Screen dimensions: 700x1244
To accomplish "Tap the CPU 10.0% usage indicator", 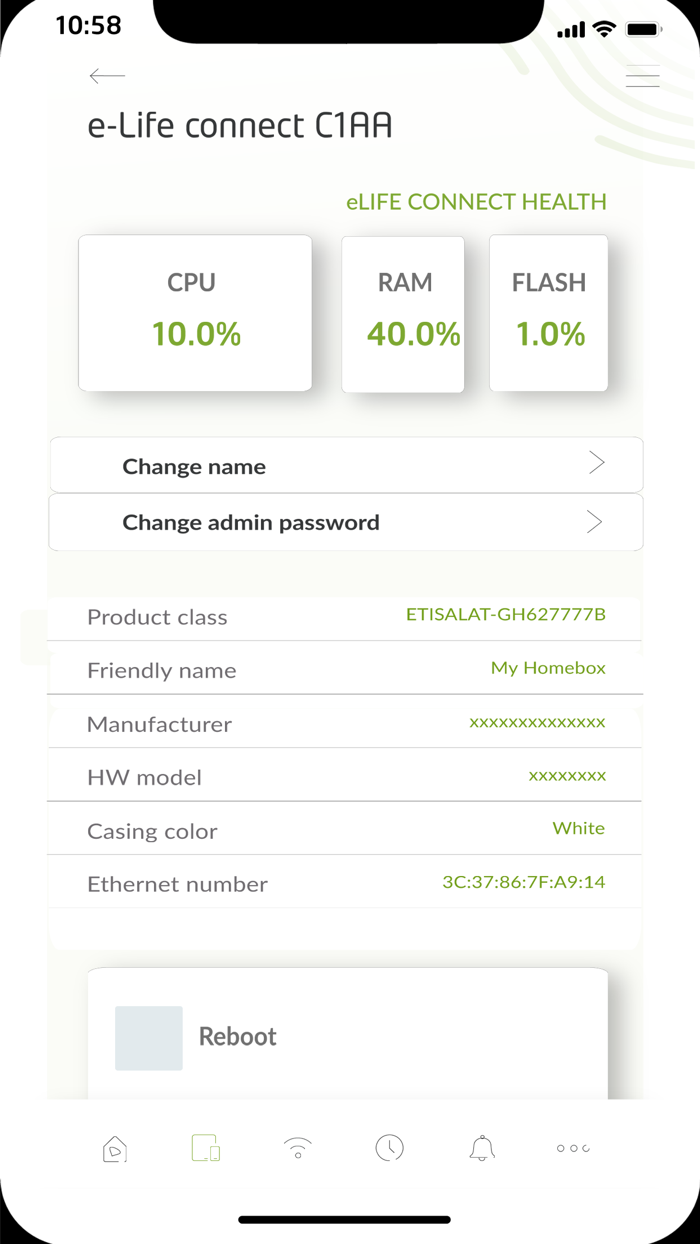I will 194,312.
